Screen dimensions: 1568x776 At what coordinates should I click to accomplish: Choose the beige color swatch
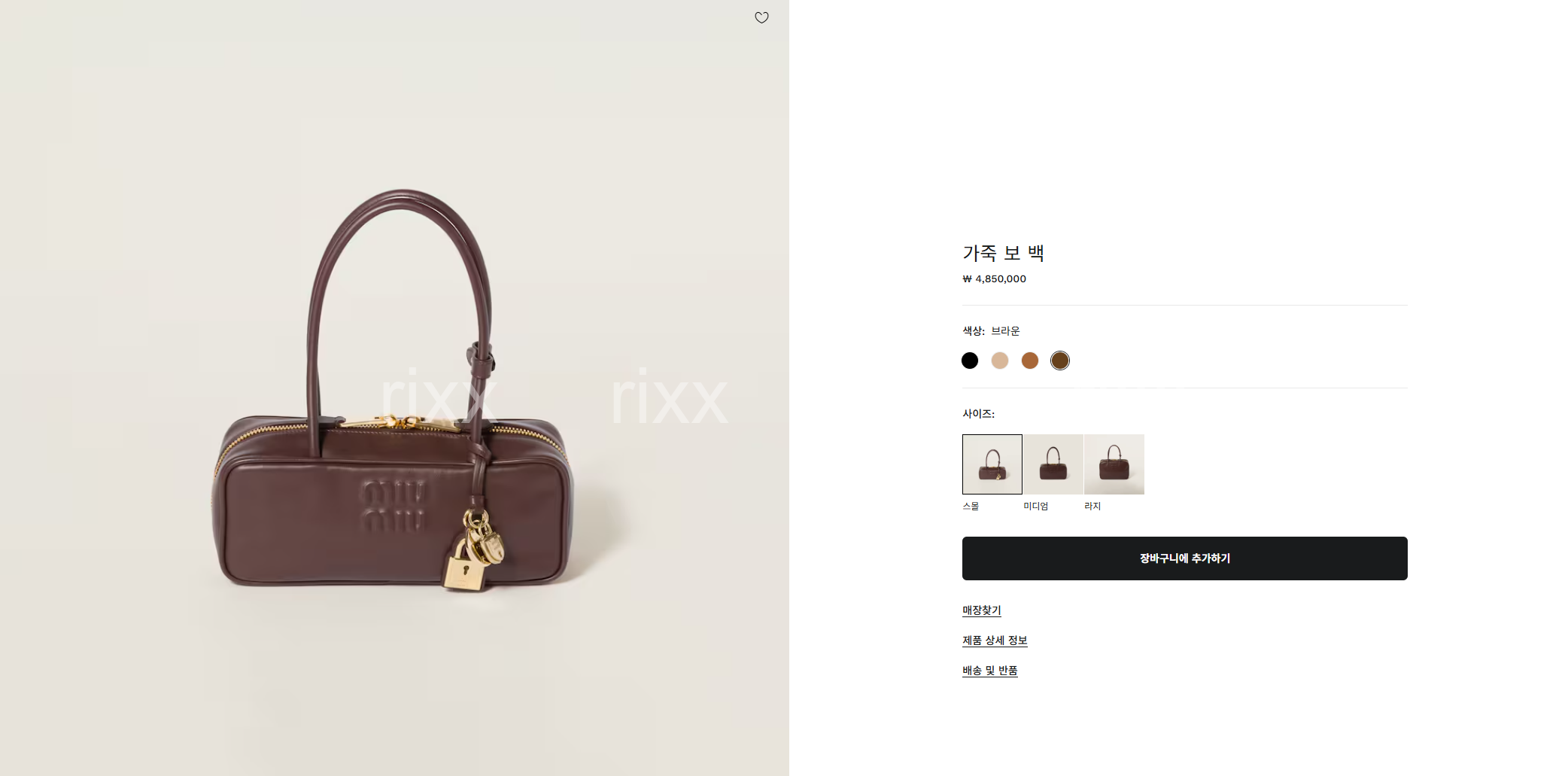1000,361
